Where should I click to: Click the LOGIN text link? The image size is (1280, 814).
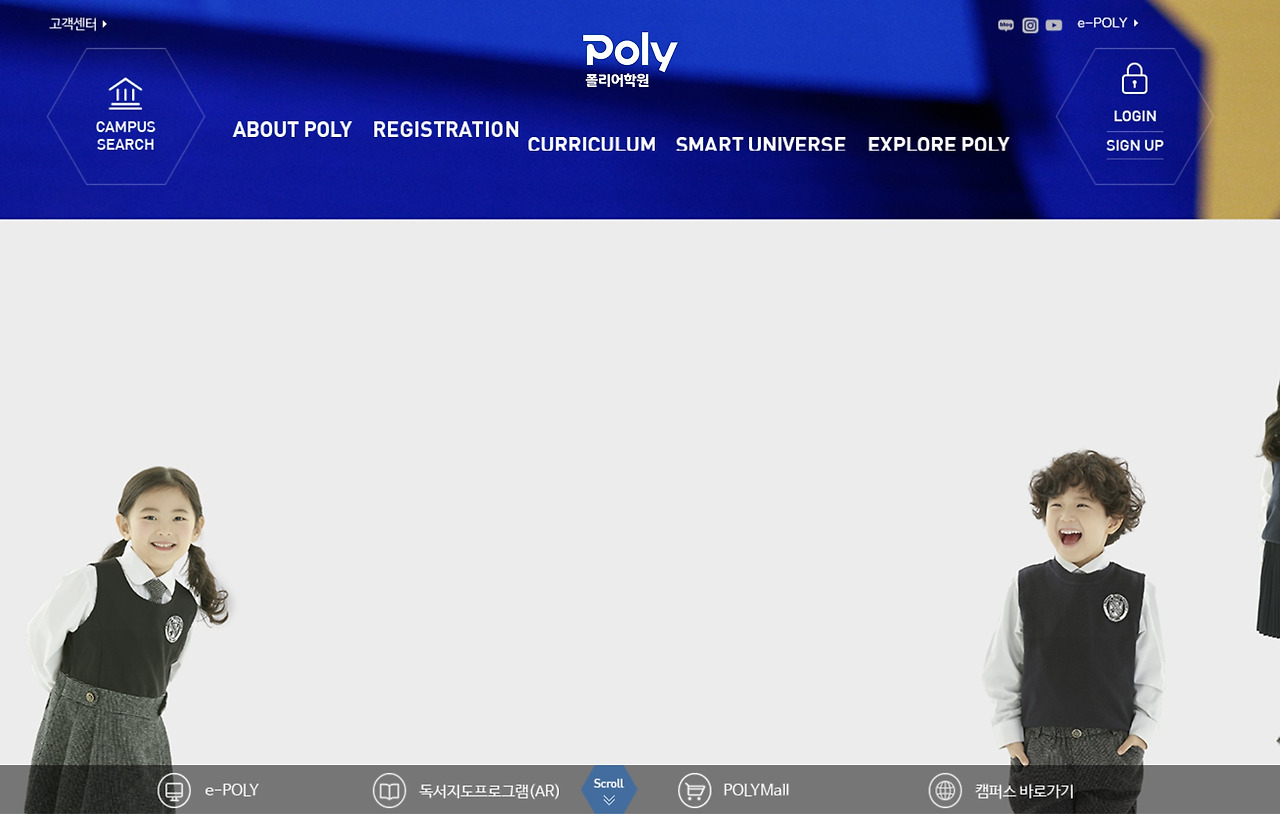[x=1135, y=116]
